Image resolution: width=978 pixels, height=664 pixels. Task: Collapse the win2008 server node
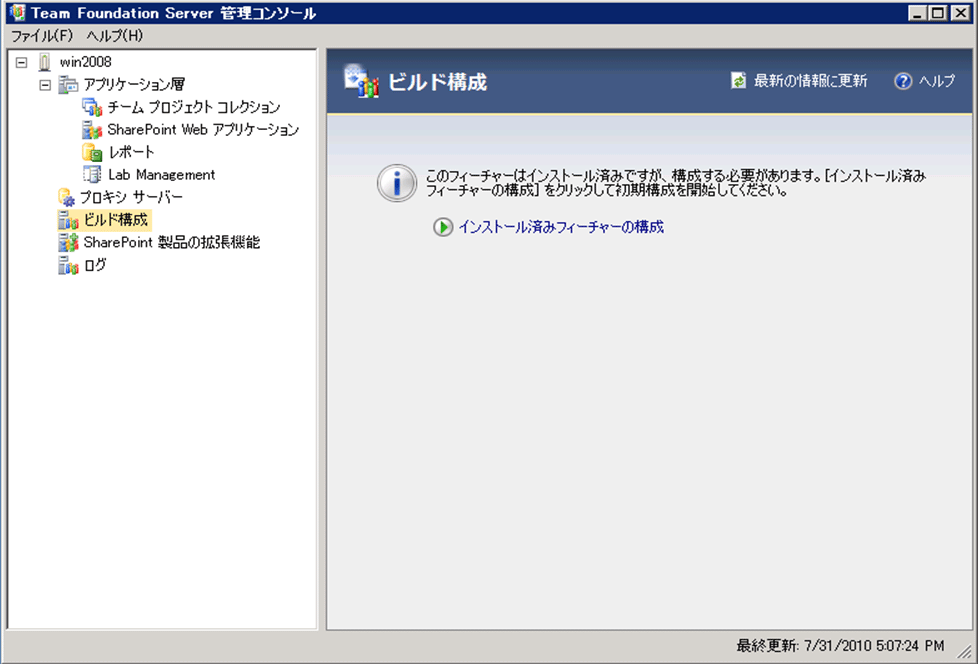[22, 62]
